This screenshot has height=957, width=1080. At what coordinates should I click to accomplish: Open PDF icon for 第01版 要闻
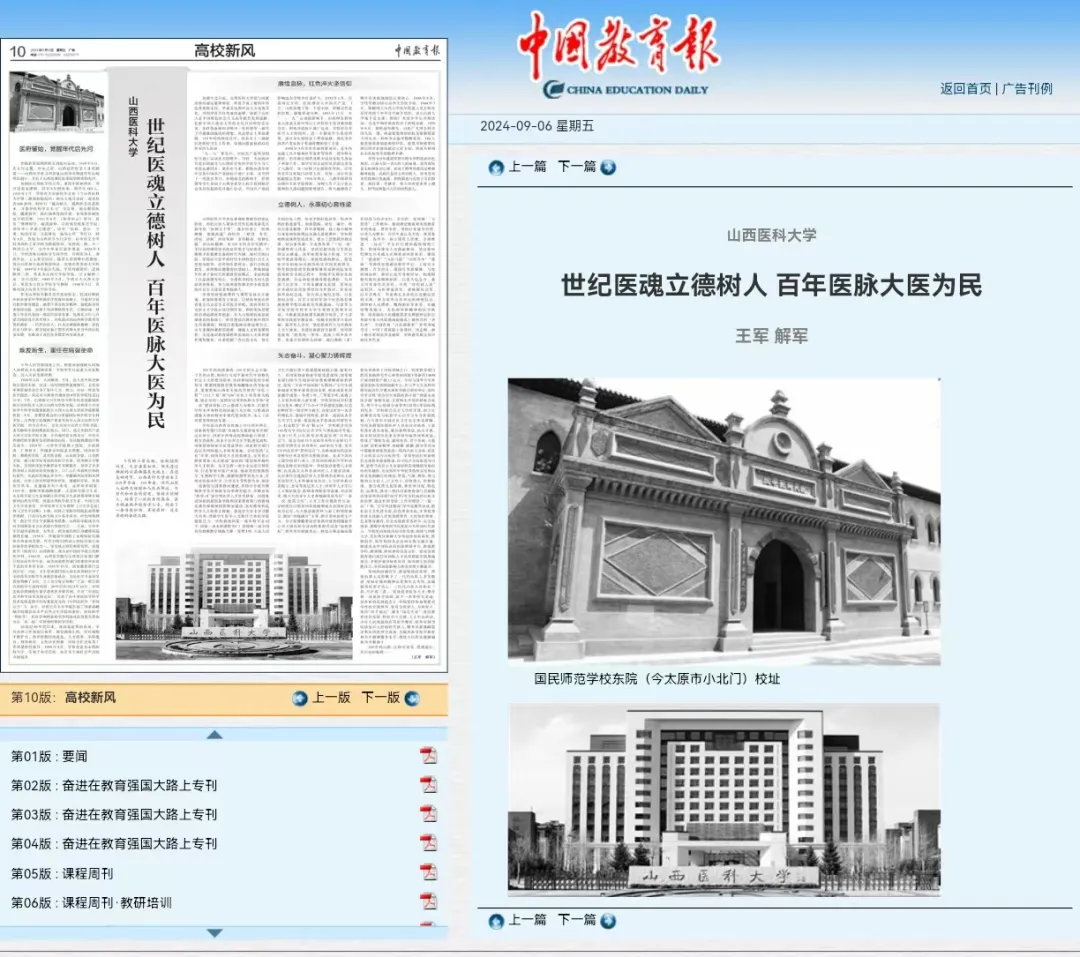(428, 755)
